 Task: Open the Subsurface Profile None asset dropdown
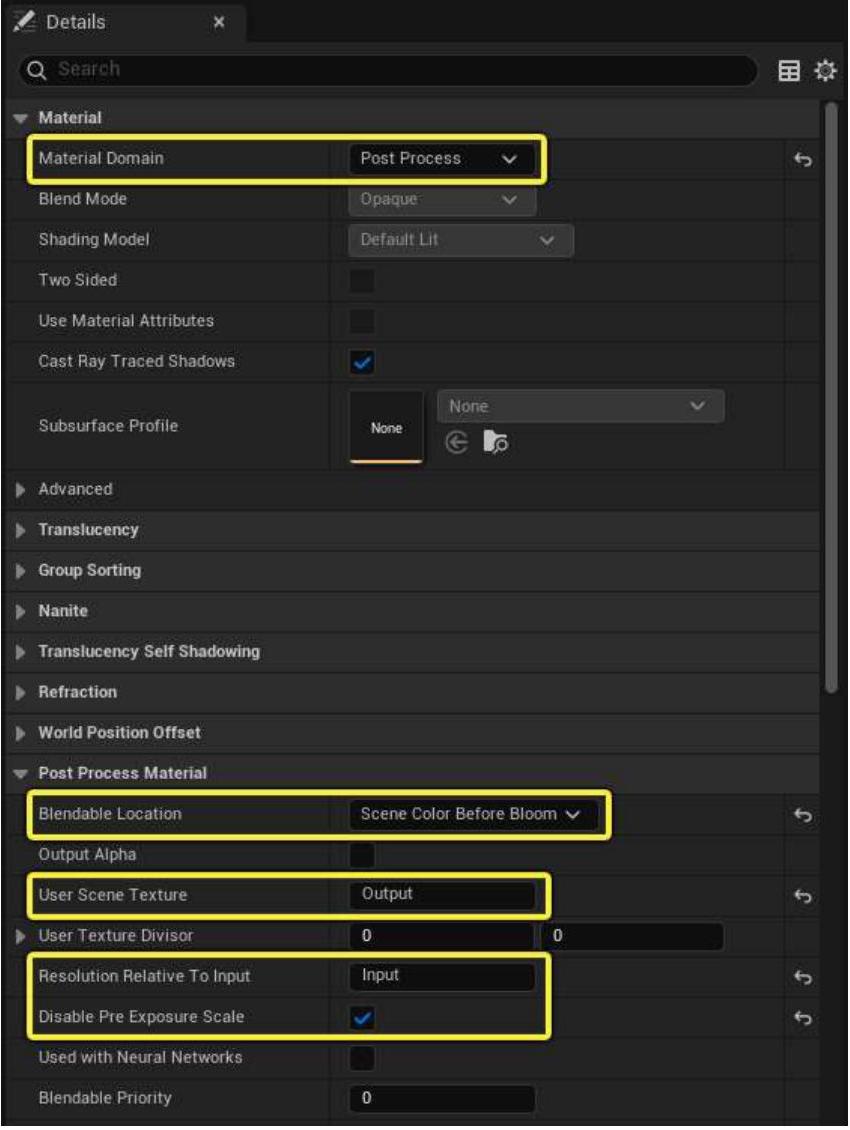[x=580, y=407]
